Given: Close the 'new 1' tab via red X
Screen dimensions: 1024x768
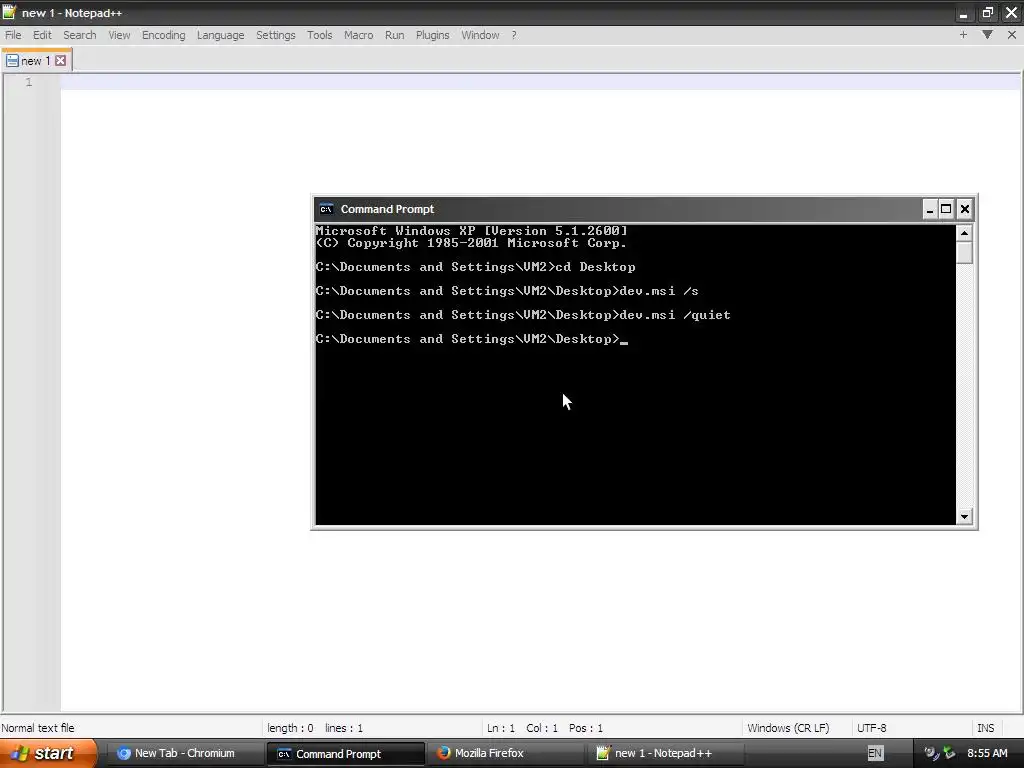Looking at the screenshot, I should pos(60,61).
